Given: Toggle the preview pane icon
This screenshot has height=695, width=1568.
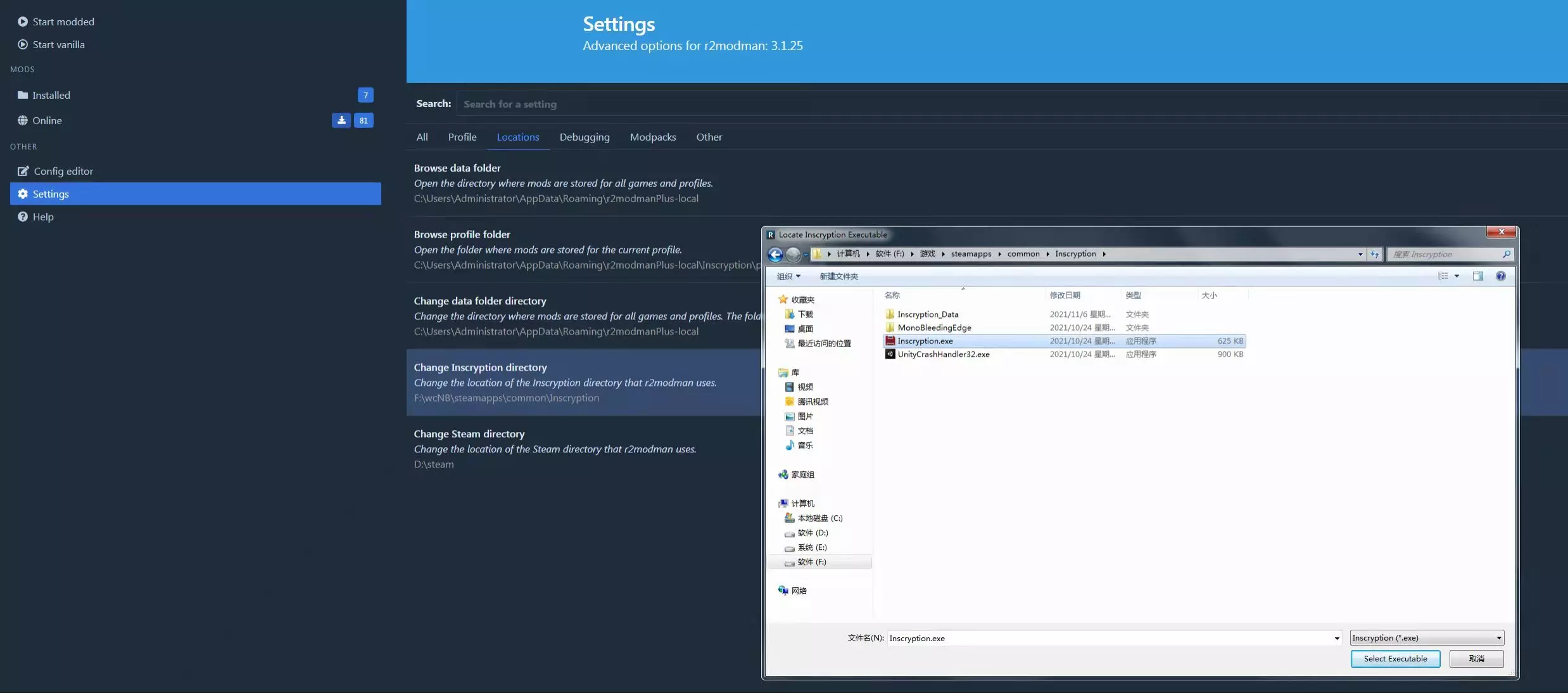Looking at the screenshot, I should (x=1477, y=276).
